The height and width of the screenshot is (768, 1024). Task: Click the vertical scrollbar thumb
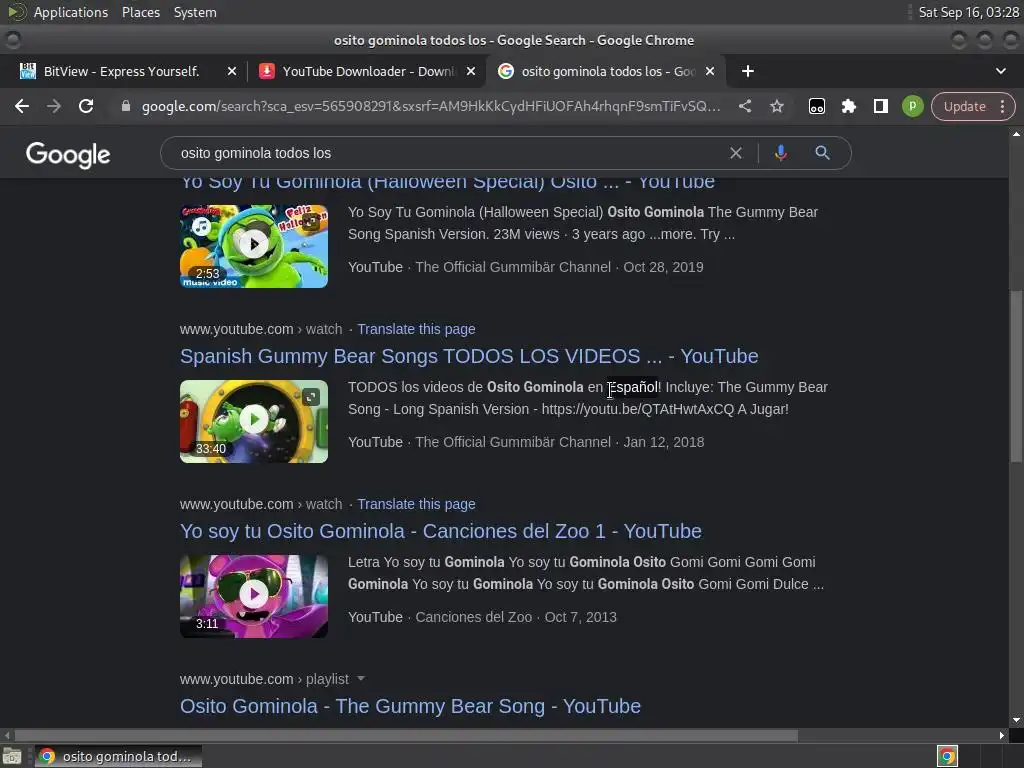1016,376
